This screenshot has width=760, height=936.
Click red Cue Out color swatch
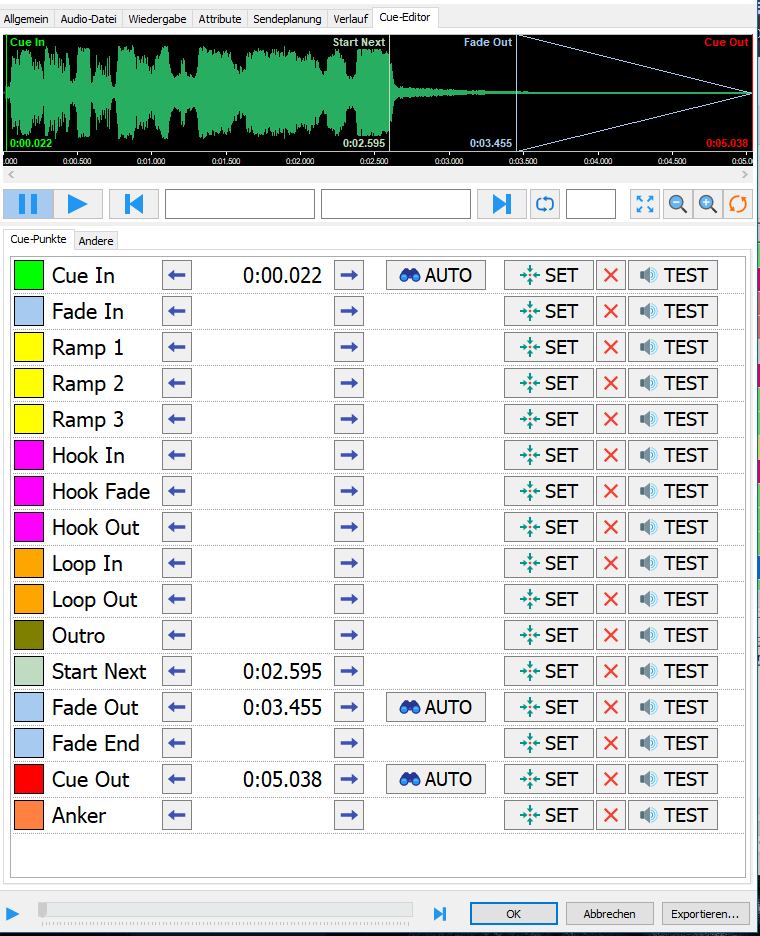[x=29, y=779]
